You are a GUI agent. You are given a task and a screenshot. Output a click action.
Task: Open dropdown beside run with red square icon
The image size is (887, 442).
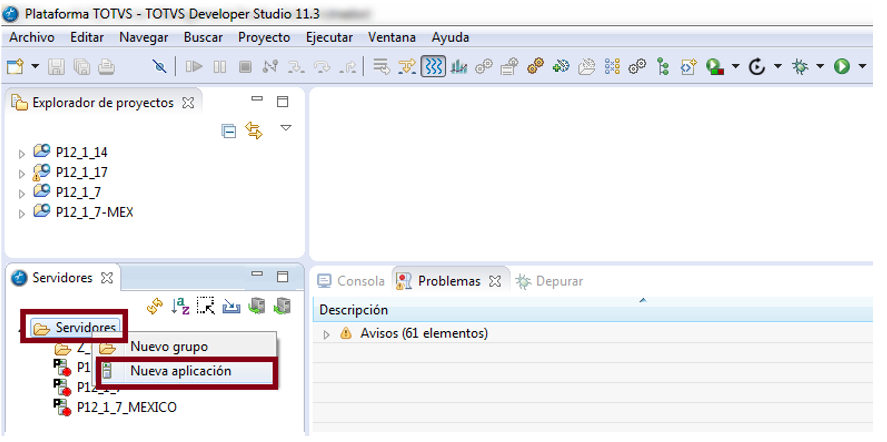[x=735, y=67]
